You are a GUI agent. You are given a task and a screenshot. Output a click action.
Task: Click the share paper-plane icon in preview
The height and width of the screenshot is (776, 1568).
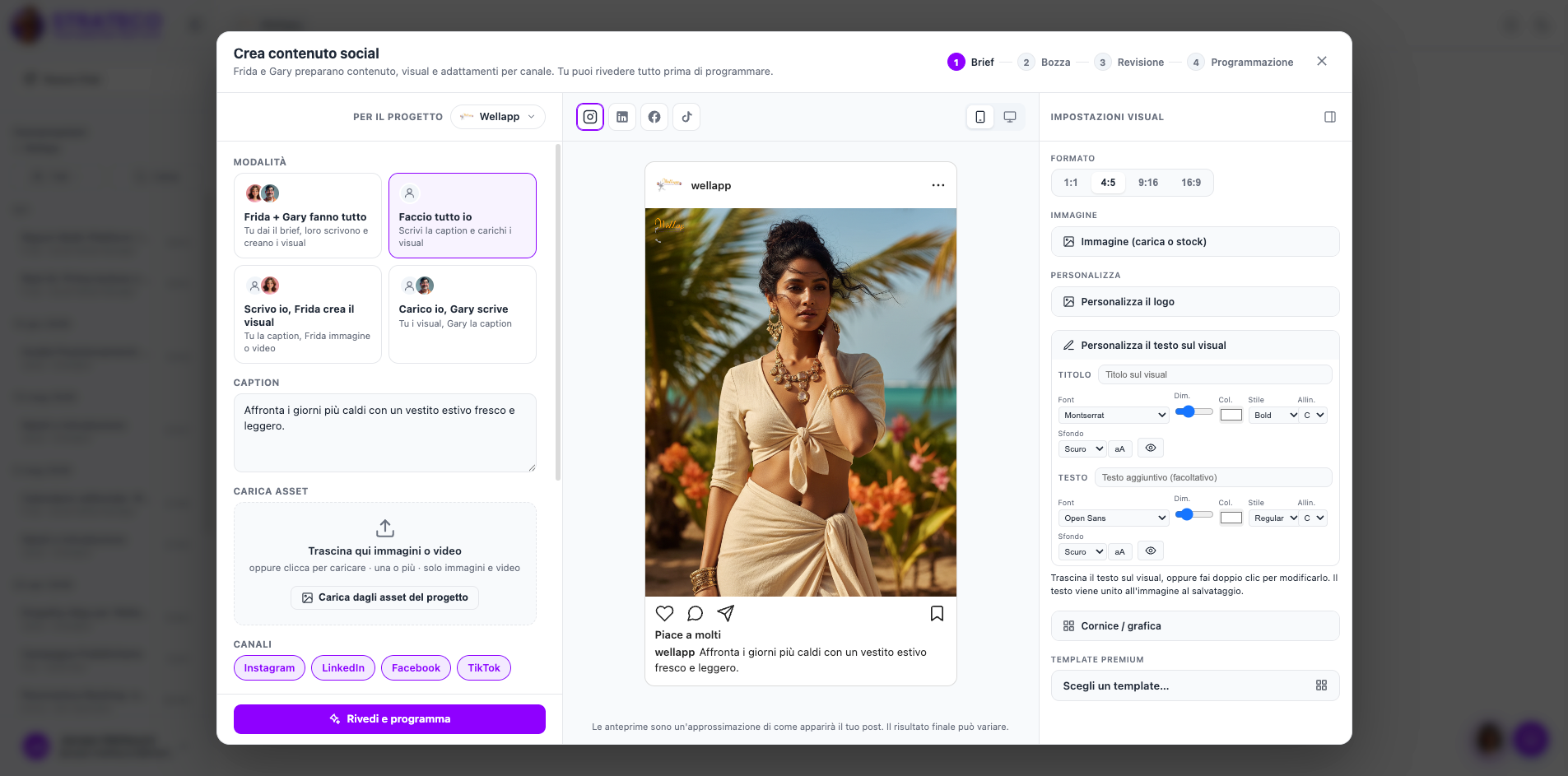[725, 613]
